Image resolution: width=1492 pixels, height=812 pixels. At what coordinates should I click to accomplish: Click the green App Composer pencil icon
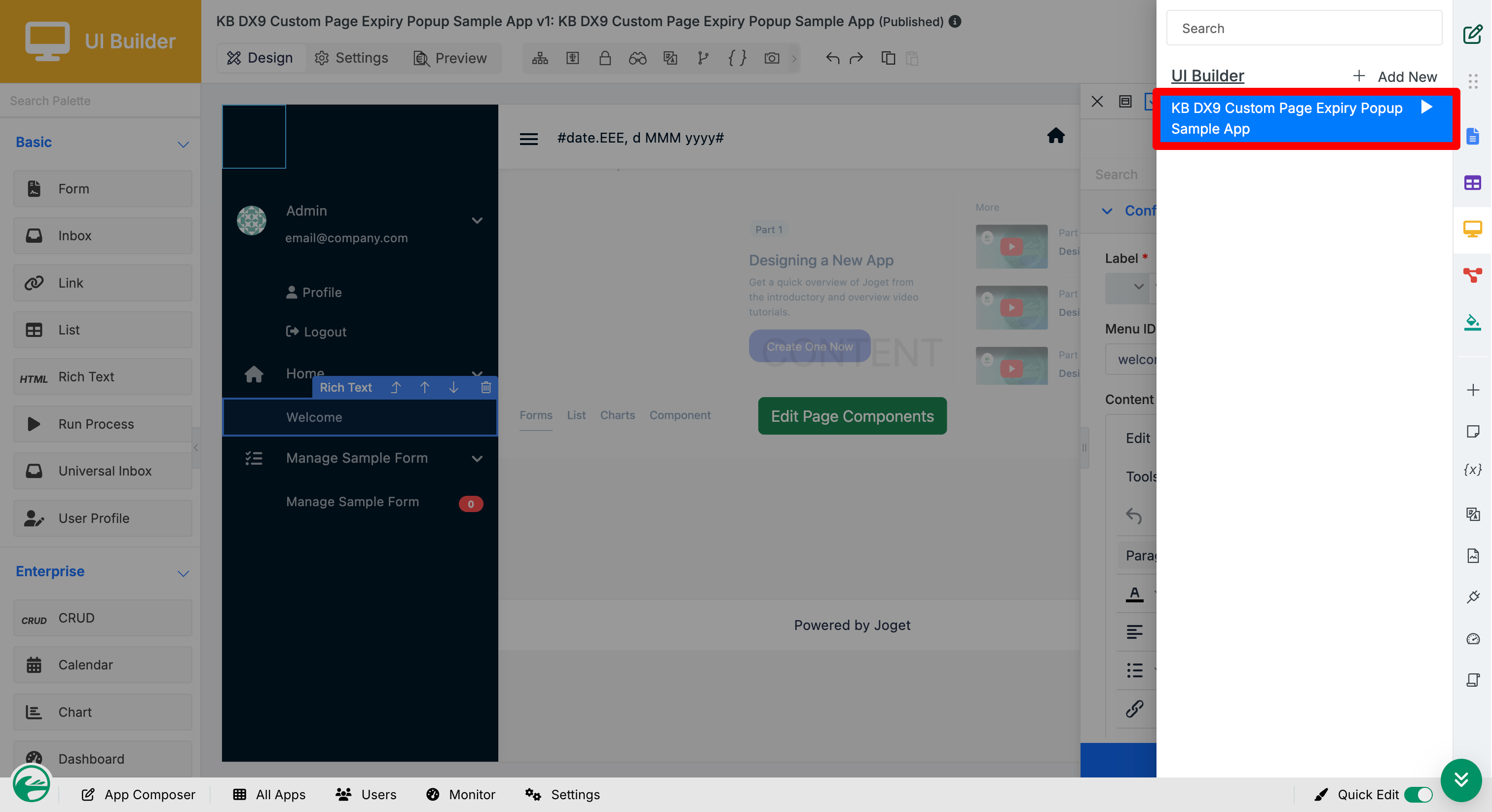coord(1472,34)
